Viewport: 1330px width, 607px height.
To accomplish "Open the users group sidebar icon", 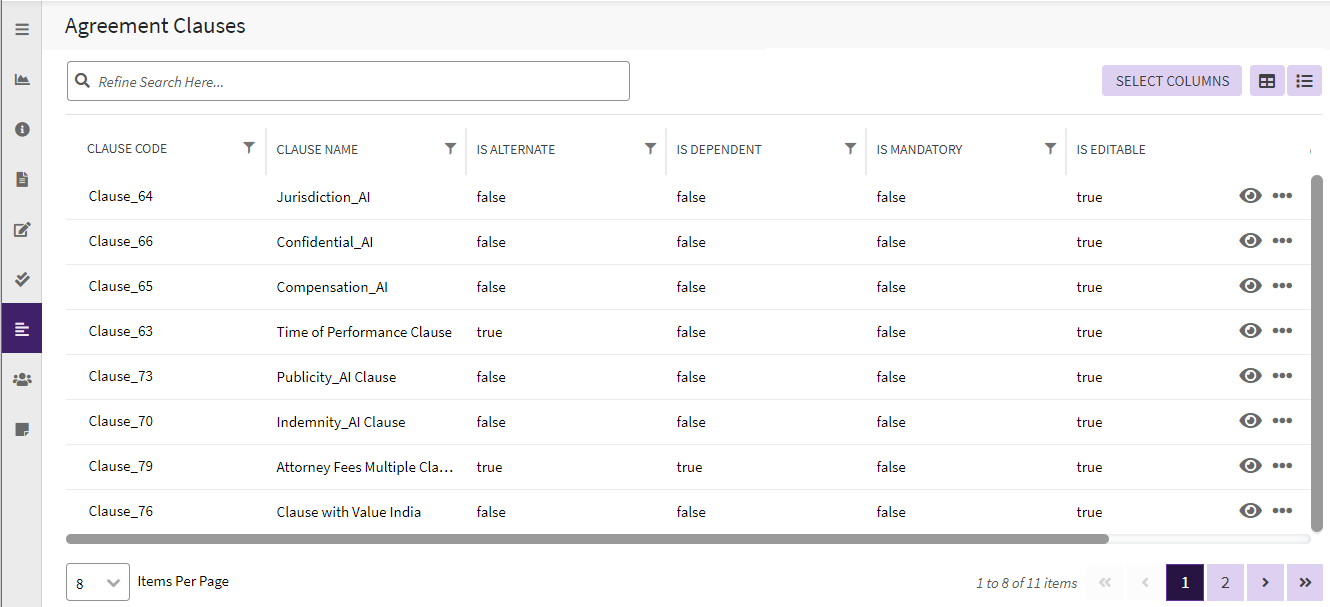I will click(22, 379).
